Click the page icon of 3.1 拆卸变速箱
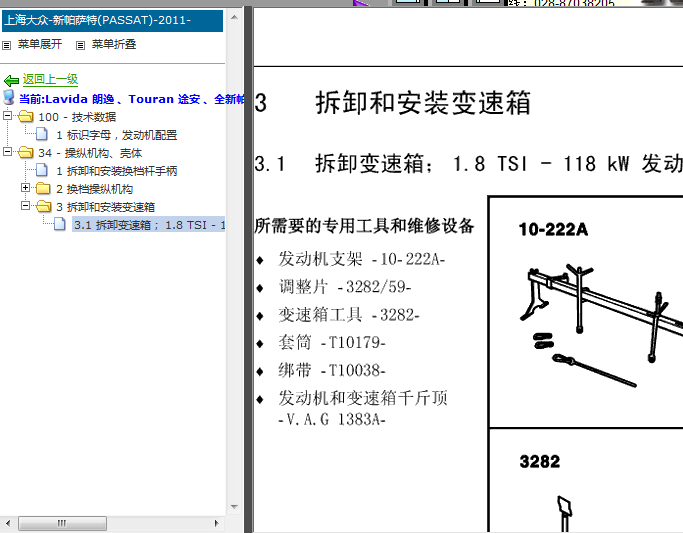 click(60, 224)
